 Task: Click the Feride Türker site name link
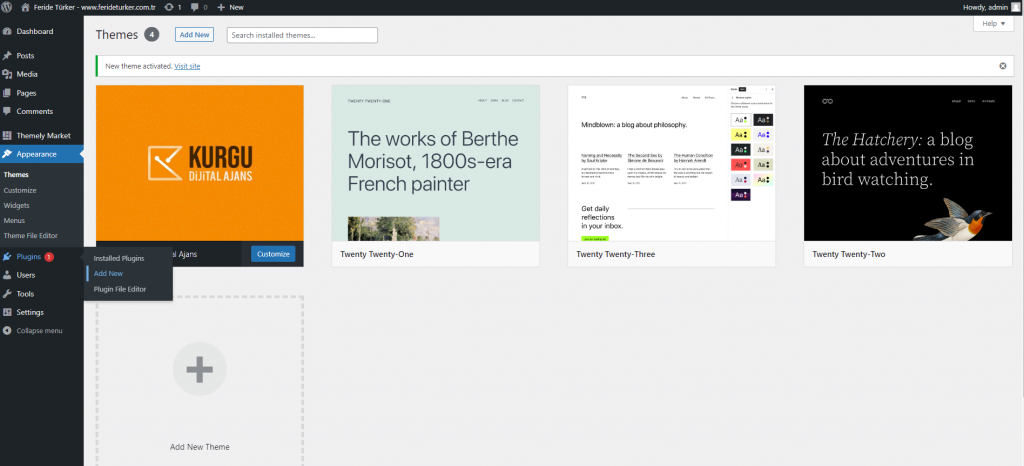pyautogui.click(x=93, y=7)
